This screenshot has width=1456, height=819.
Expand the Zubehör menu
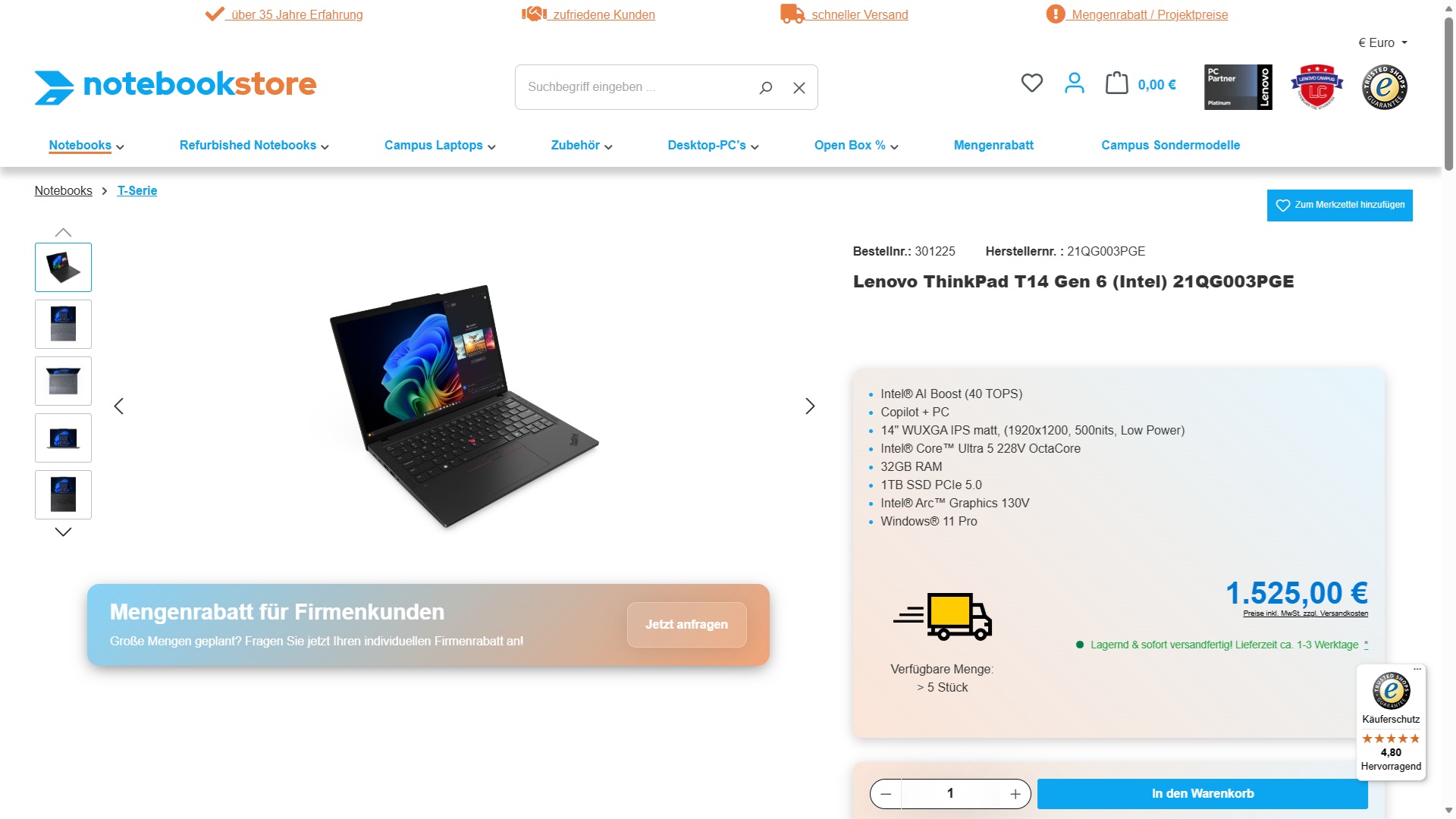[x=582, y=146]
